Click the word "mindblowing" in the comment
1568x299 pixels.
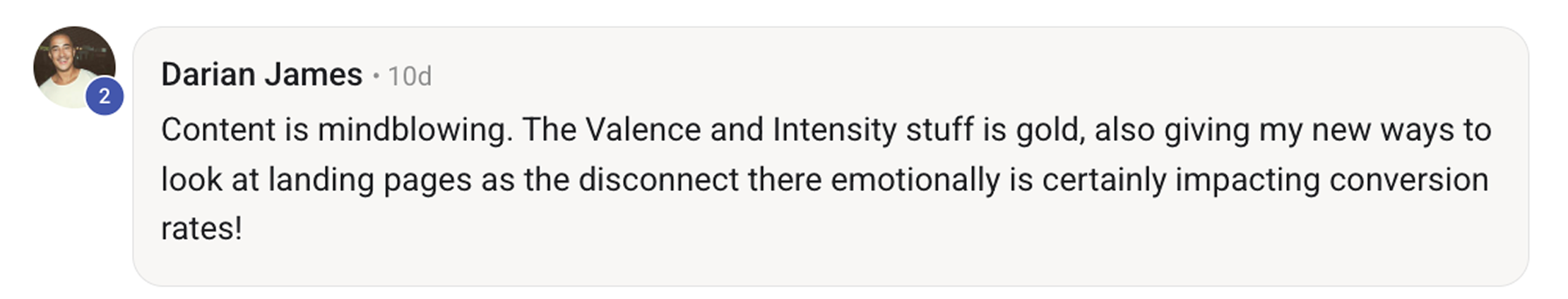[413, 130]
